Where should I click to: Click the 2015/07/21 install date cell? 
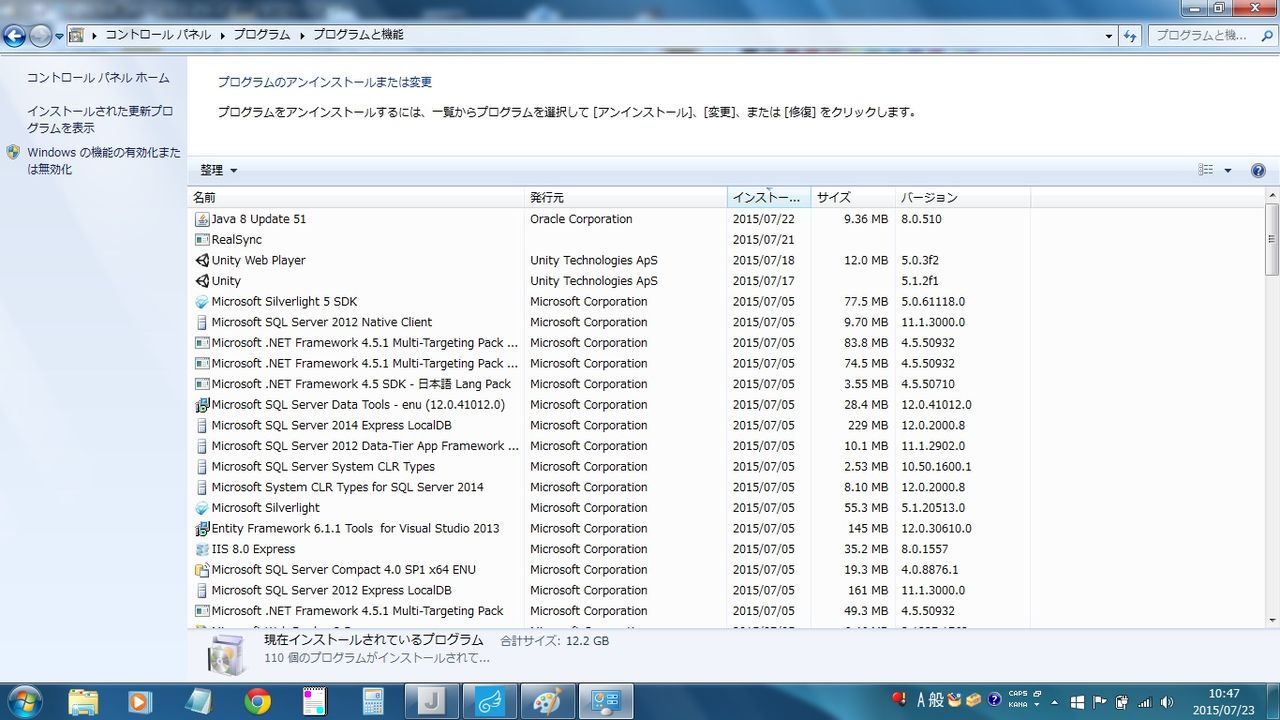click(x=763, y=240)
